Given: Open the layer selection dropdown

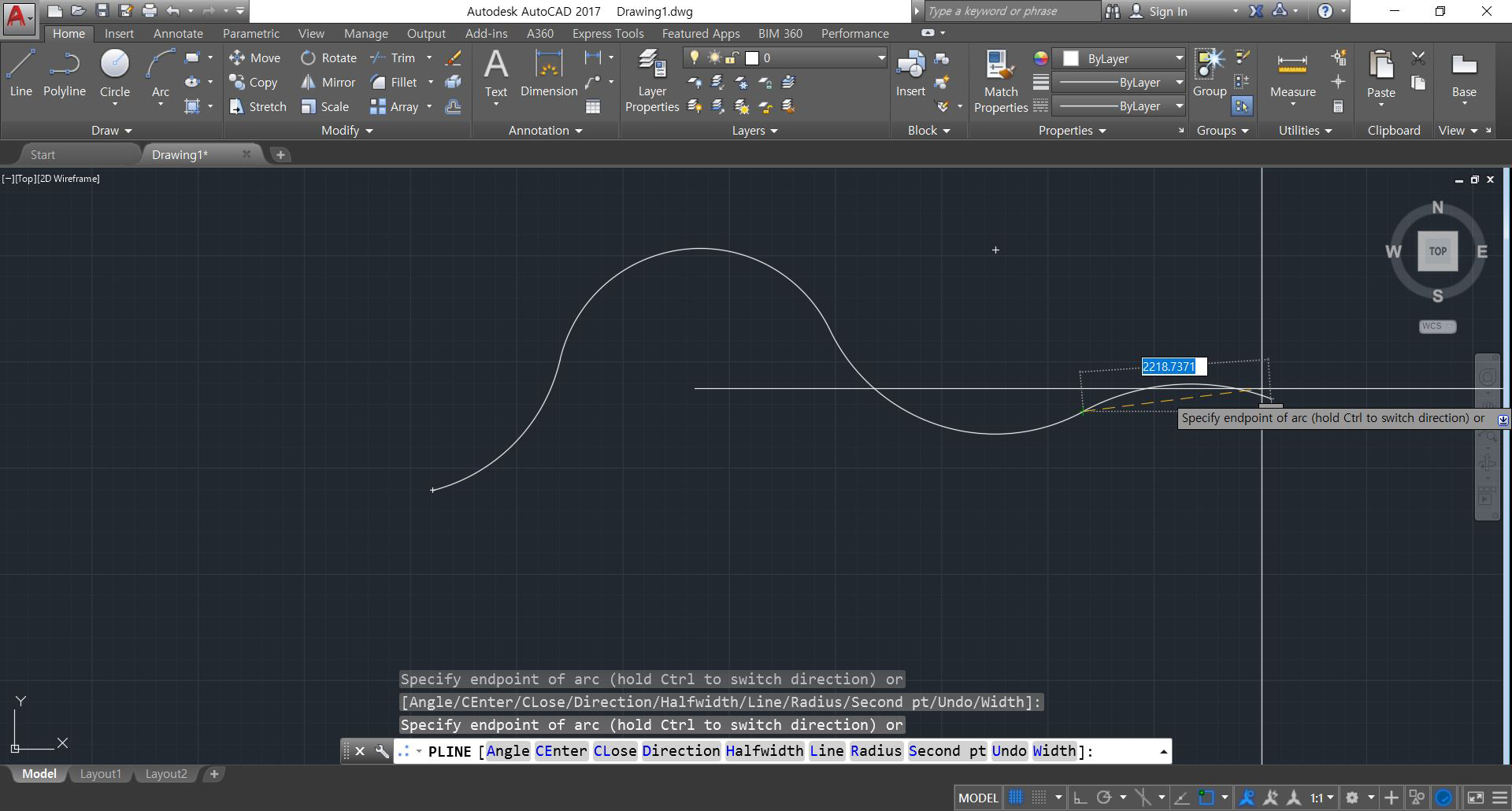Looking at the screenshot, I should (x=785, y=57).
